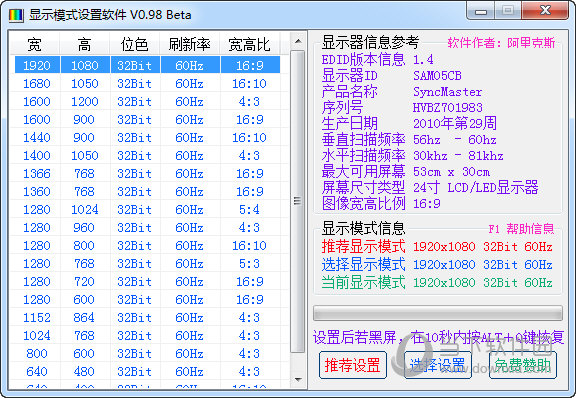Click the 垂直扫描频率 value 56hz - 60hz
Viewport: 576px width, 398px height.
tap(455, 140)
